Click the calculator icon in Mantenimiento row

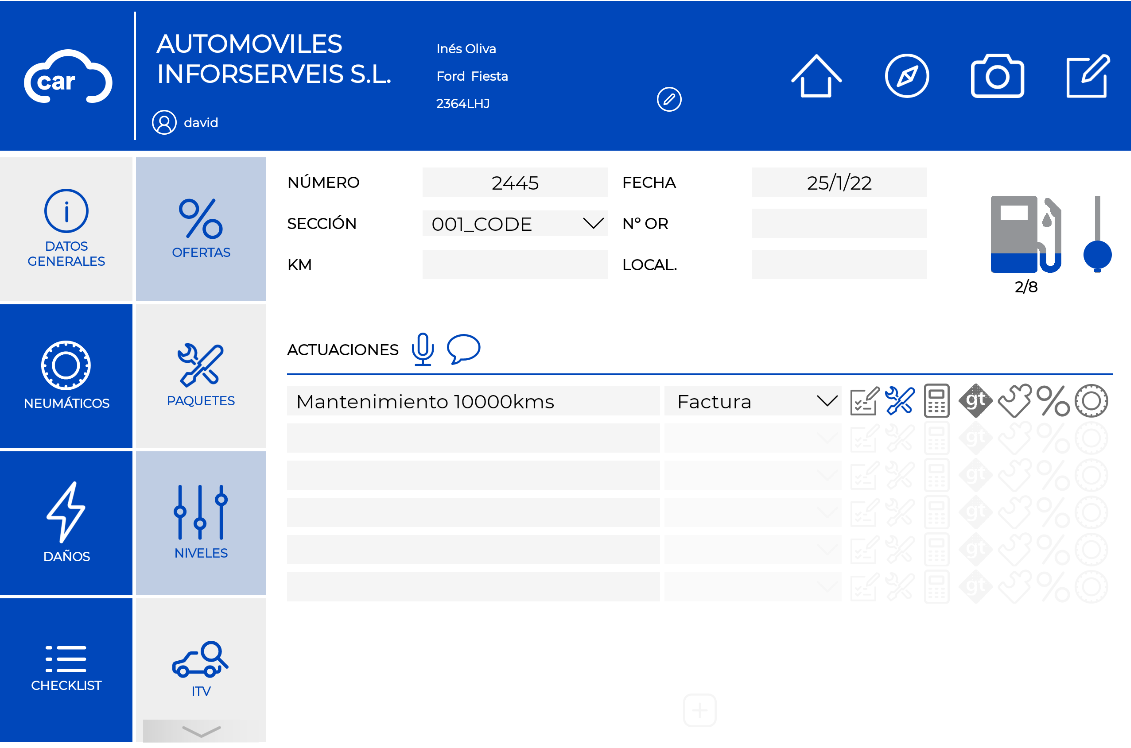tap(936, 401)
